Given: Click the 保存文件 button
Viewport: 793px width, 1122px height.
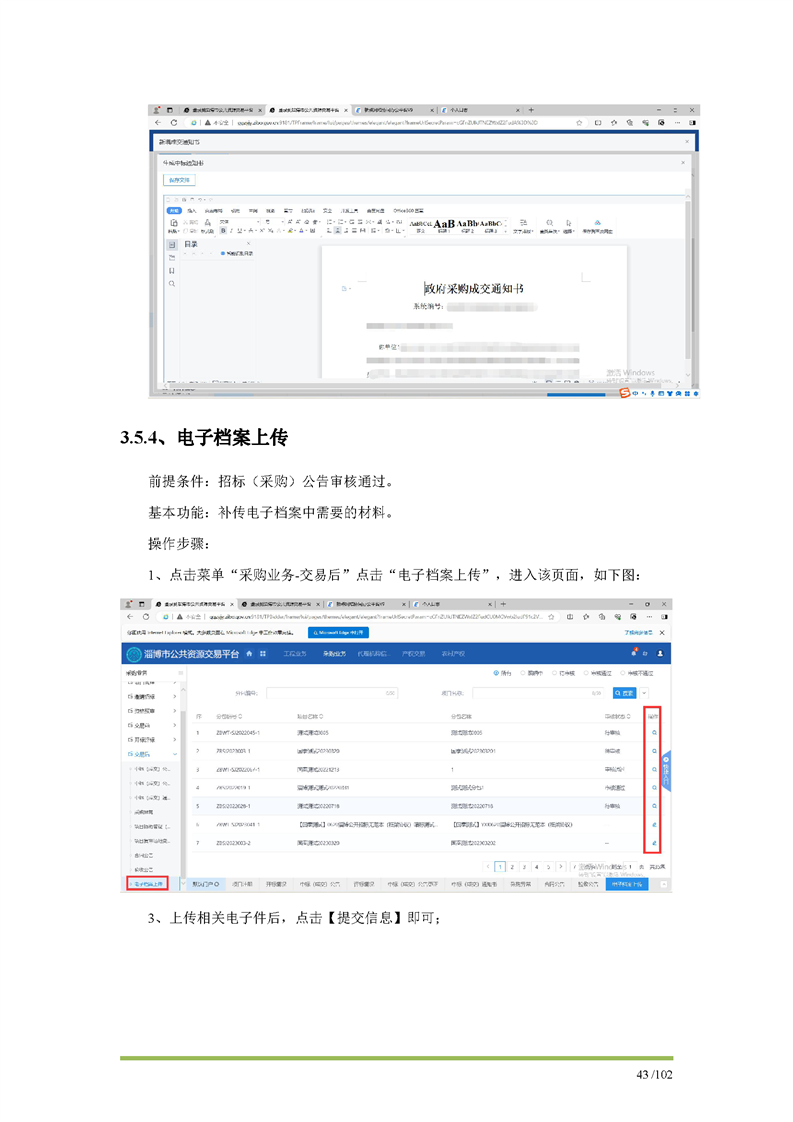Looking at the screenshot, I should [x=177, y=180].
